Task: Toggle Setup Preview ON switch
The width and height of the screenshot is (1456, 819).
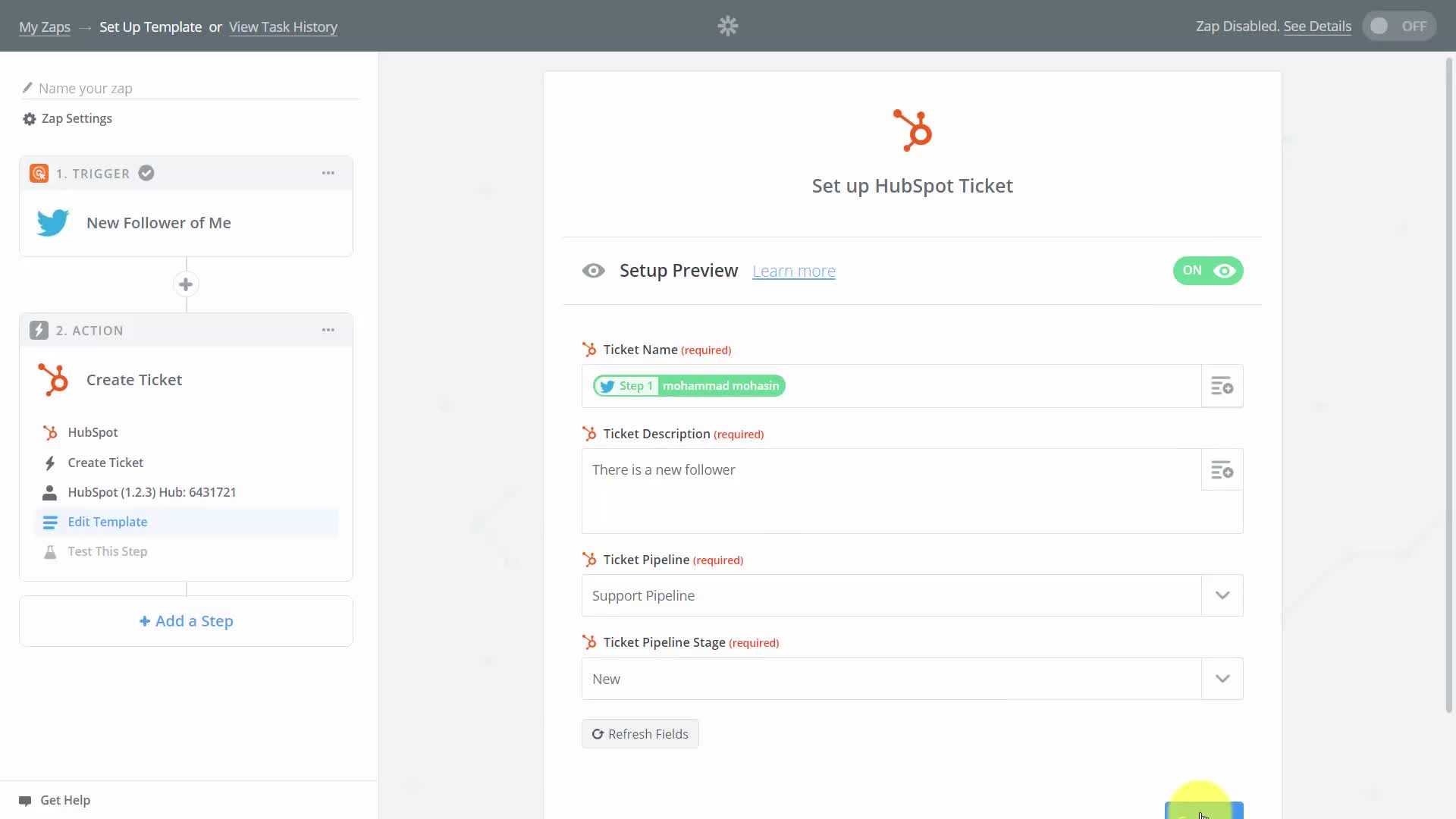Action: pos(1208,271)
